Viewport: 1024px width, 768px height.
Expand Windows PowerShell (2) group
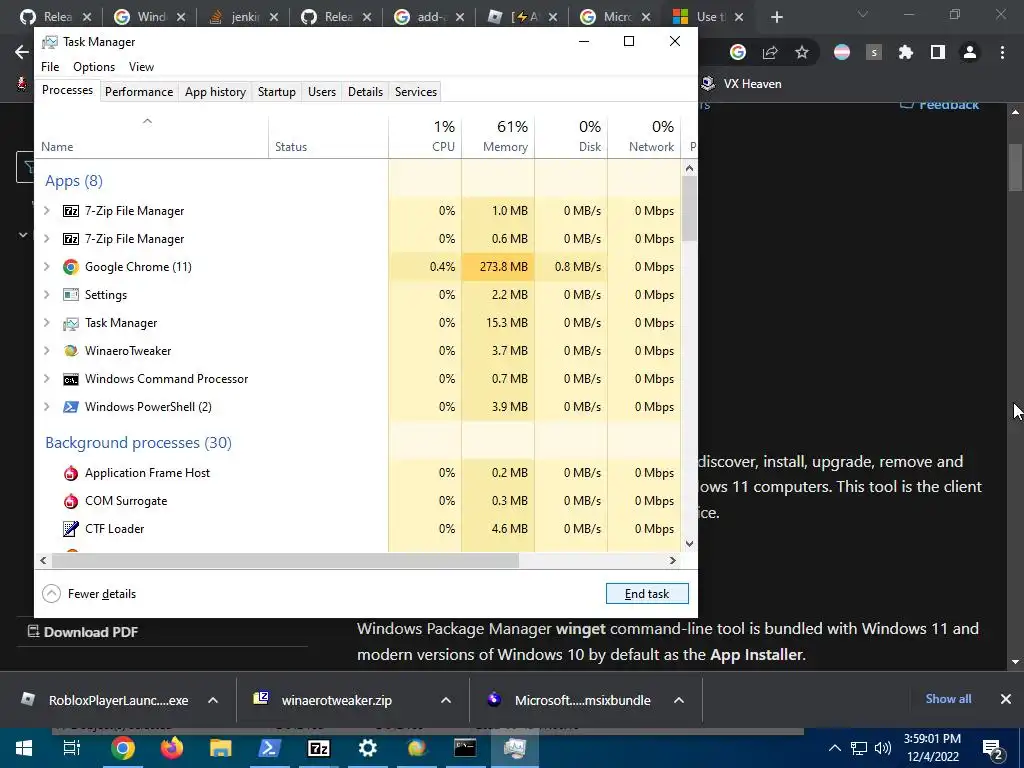tap(46, 407)
